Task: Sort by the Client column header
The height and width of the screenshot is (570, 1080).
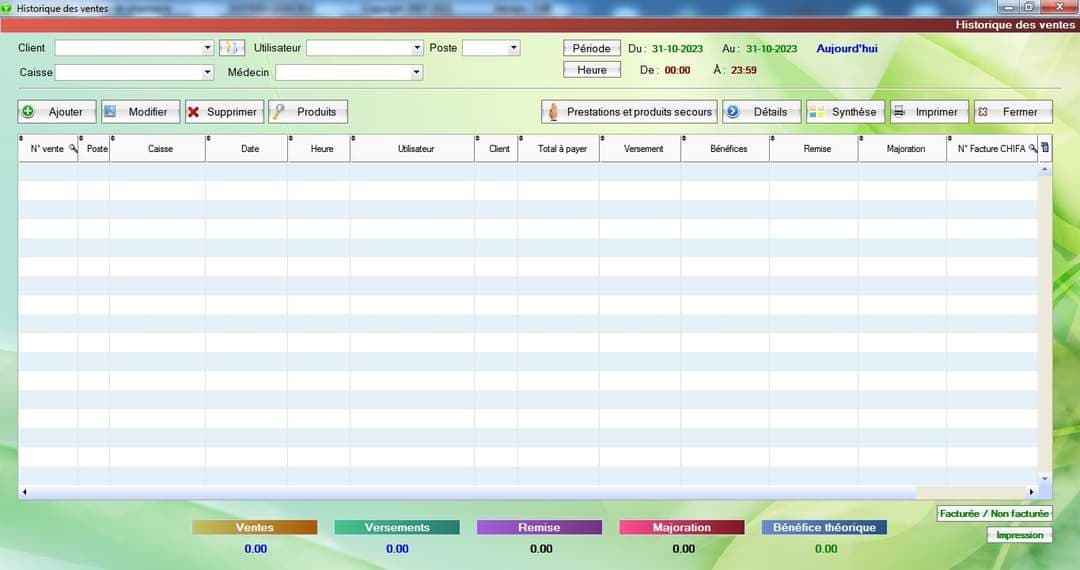Action: pos(497,148)
